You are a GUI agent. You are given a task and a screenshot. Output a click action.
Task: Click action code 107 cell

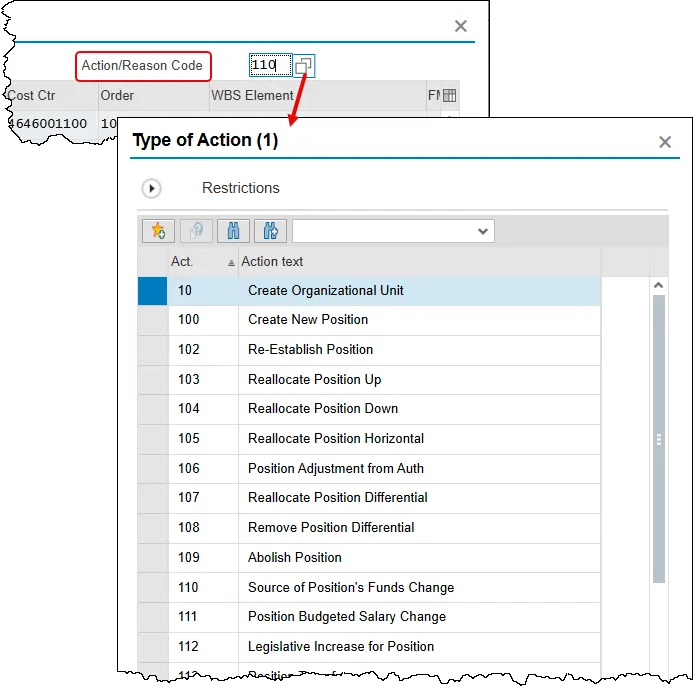[x=203, y=498]
